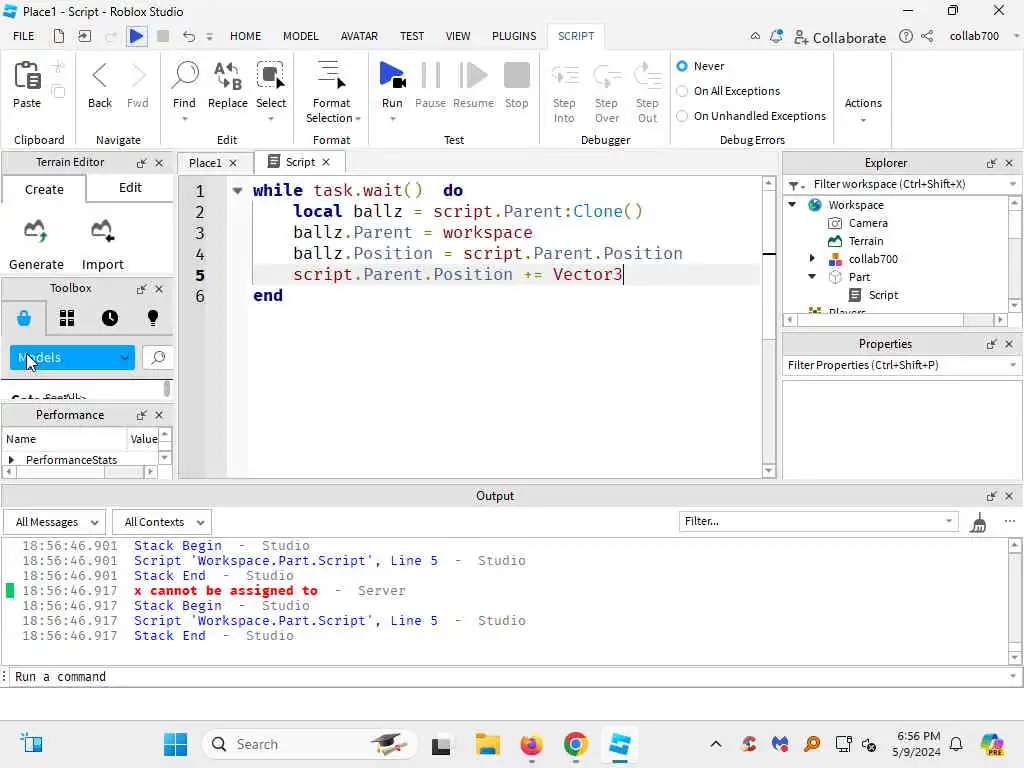Close the Script tab
Viewport: 1024px width, 768px height.
click(x=326, y=162)
